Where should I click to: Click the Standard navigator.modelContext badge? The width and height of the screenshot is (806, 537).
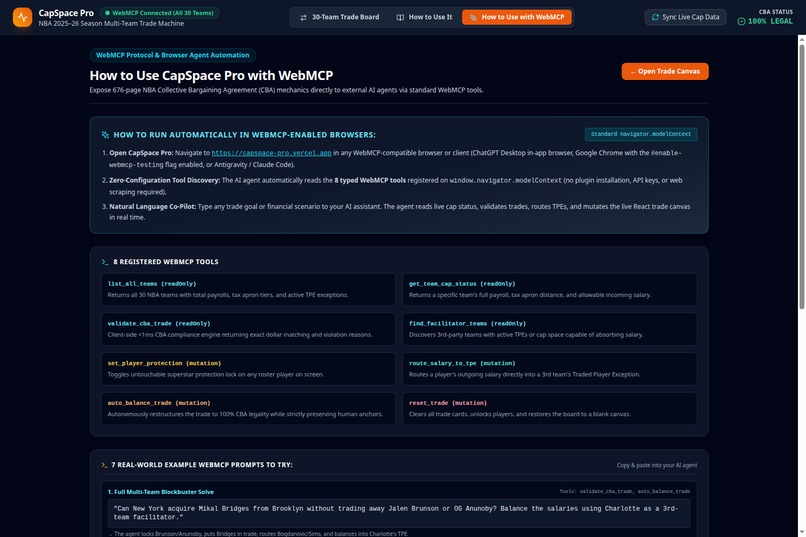641,134
